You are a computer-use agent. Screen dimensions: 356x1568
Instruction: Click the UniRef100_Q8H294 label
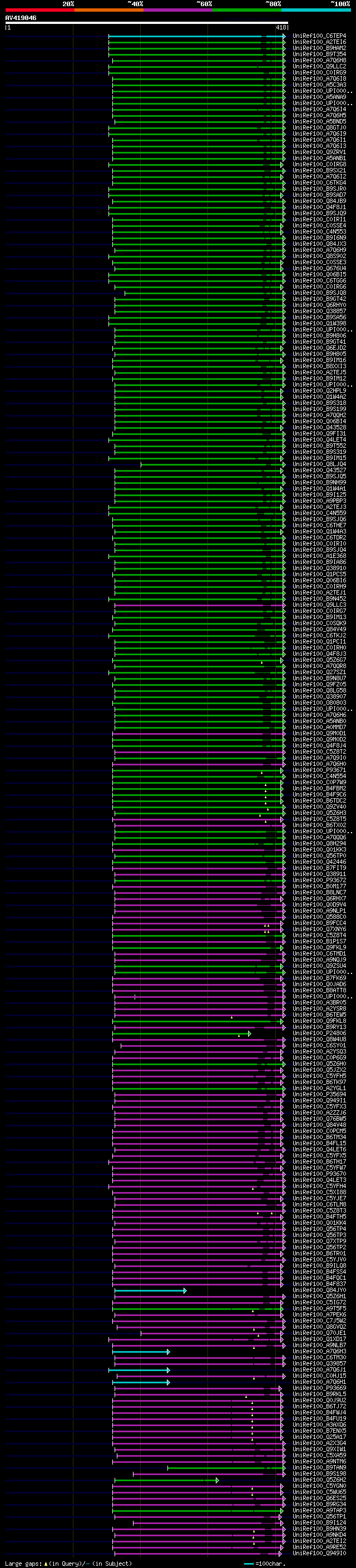319,844
